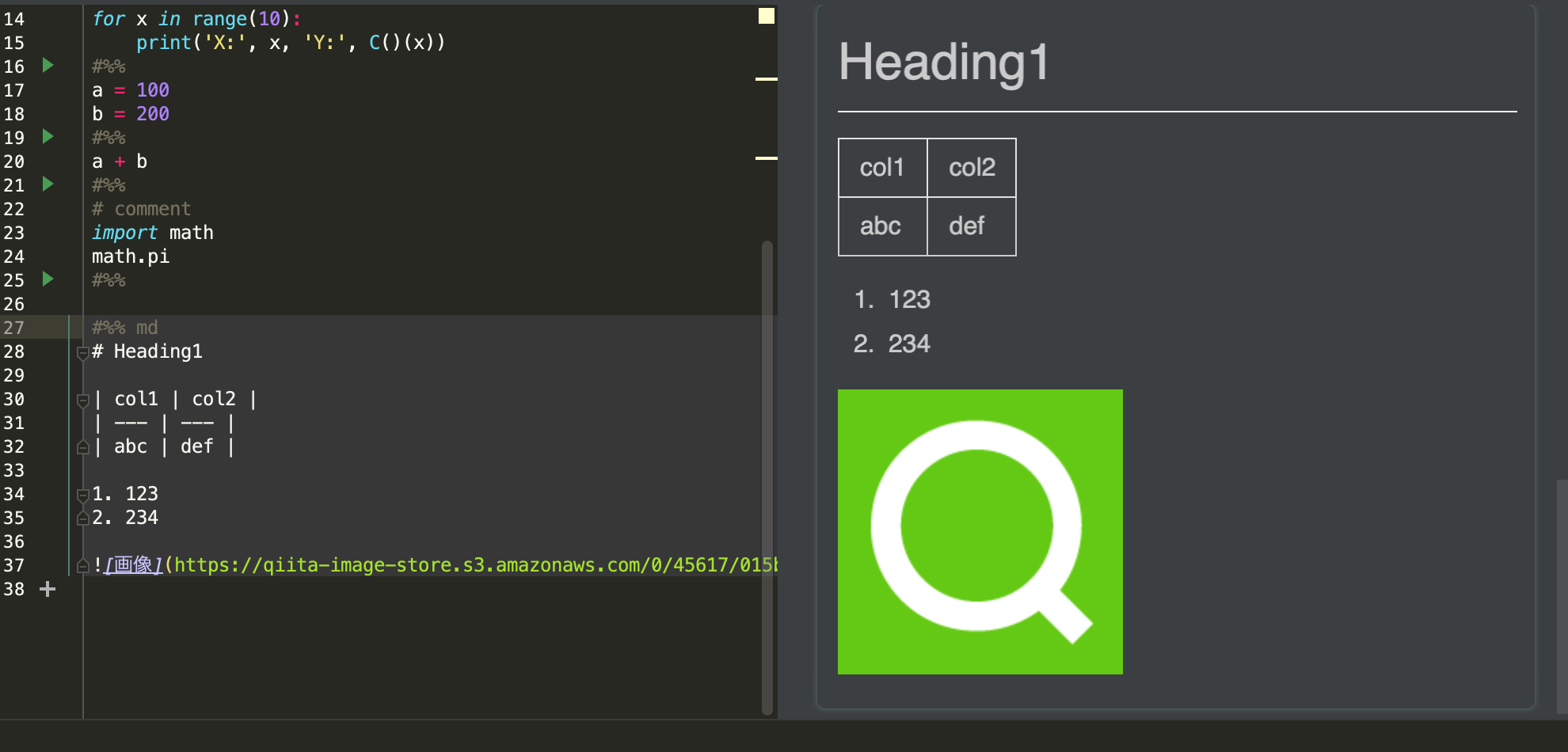Click the preview pane scrollbar at far right
The width and height of the screenshot is (1568, 752).
click(1562, 597)
